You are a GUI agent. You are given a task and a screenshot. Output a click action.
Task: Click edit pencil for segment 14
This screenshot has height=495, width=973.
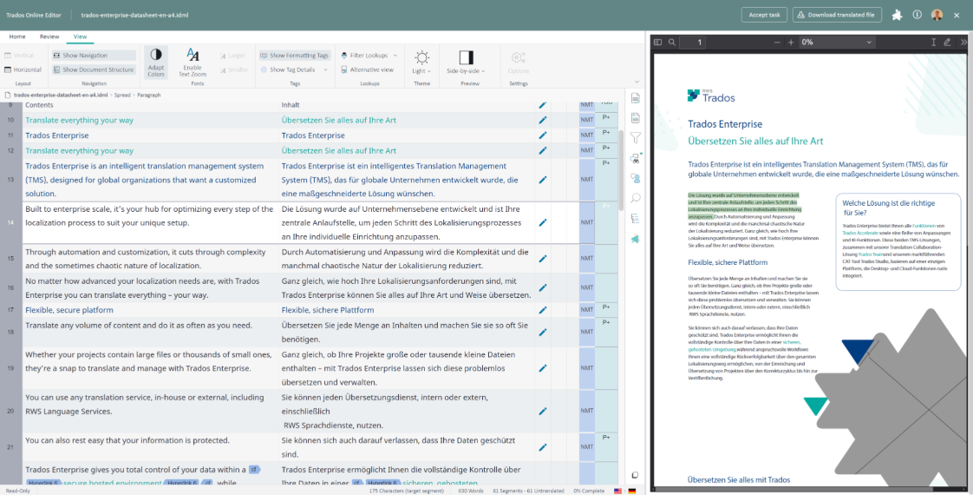point(543,222)
